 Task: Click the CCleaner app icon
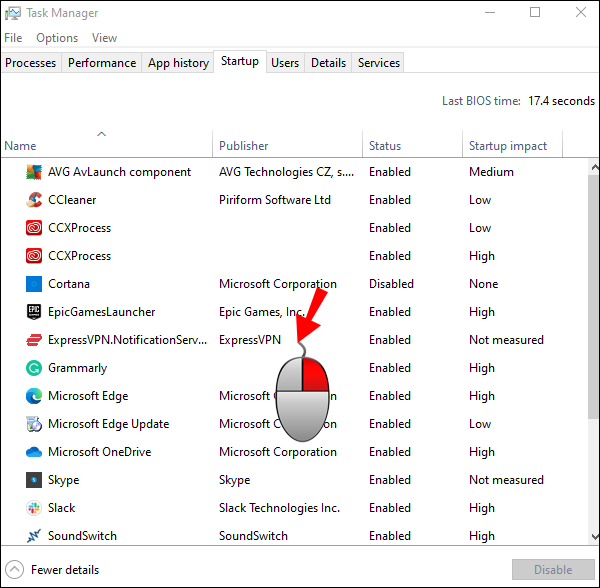click(x=34, y=200)
